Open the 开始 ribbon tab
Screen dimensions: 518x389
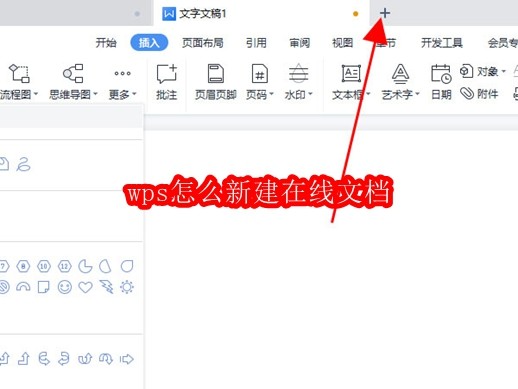click(106, 43)
